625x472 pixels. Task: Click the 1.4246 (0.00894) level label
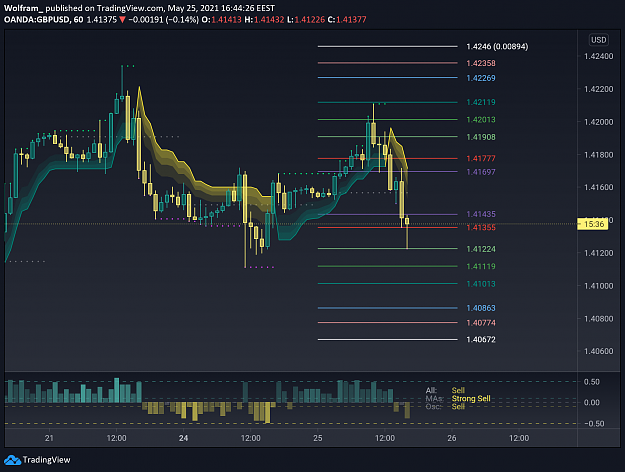(497, 47)
